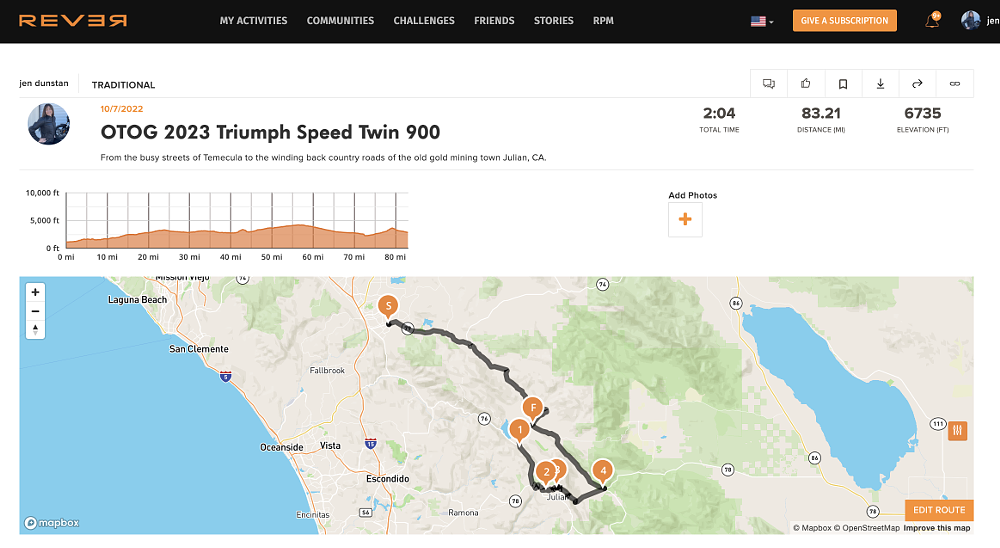The image size is (1000, 548).
Task: Click the finish marker F on map
Action: click(x=533, y=408)
